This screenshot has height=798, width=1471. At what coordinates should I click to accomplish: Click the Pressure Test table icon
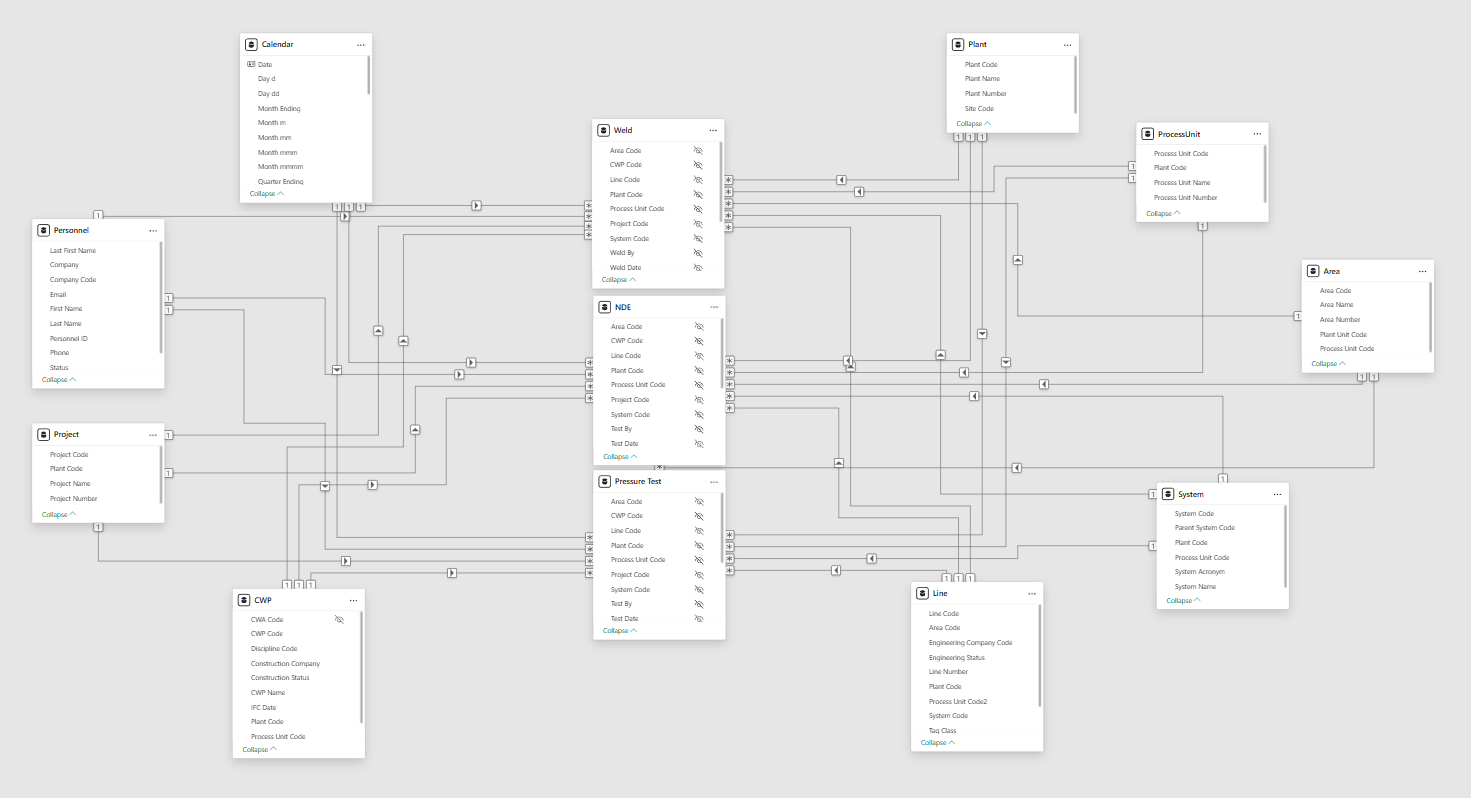click(x=605, y=481)
